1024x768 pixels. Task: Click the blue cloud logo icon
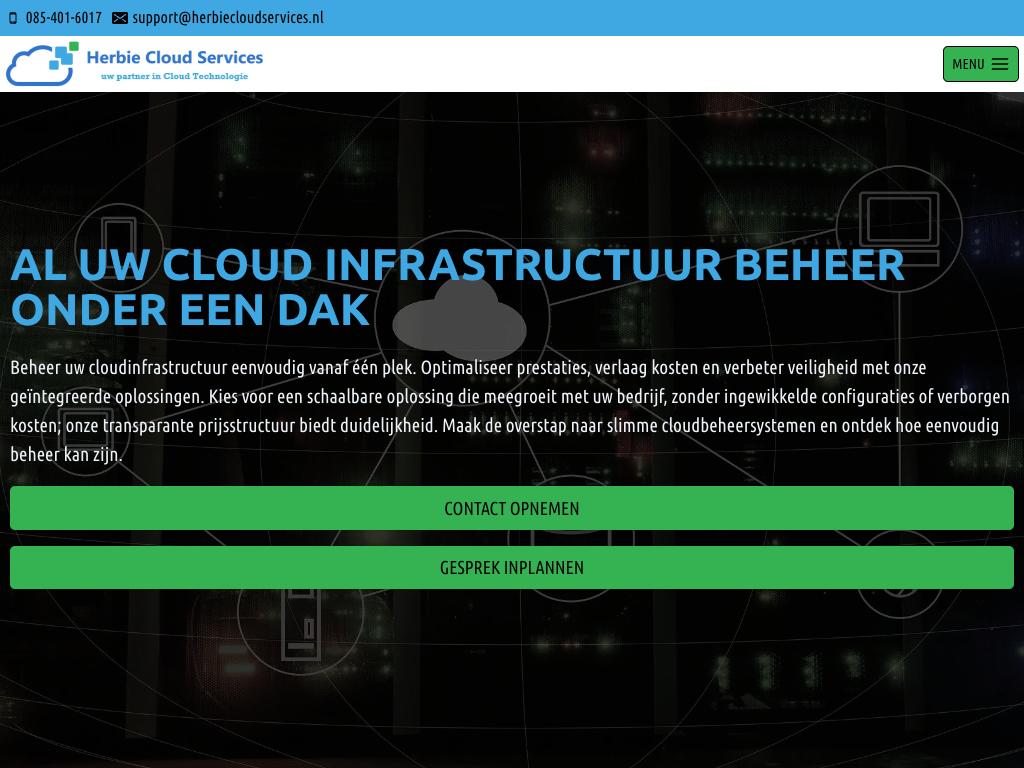[x=36, y=67]
